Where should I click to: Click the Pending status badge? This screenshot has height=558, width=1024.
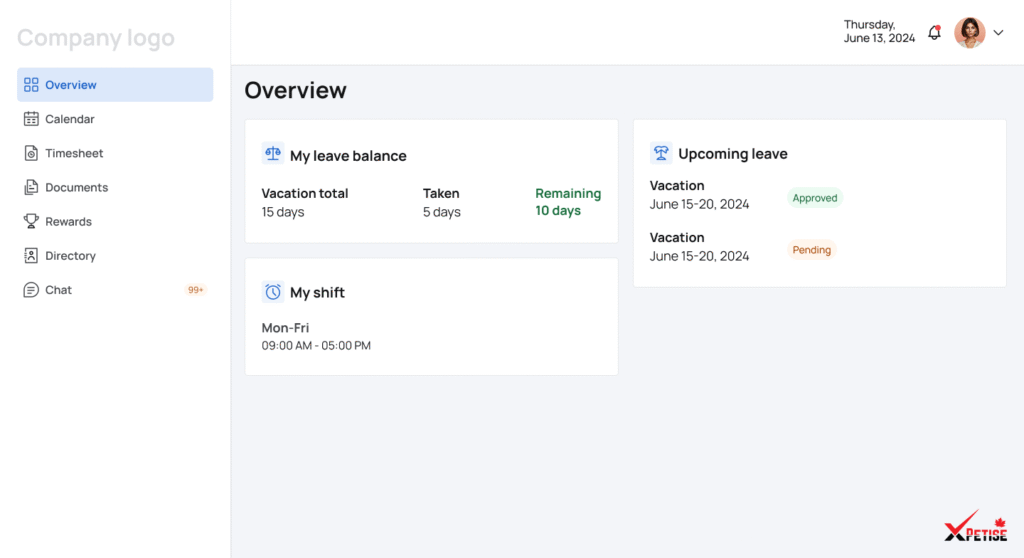pos(811,250)
